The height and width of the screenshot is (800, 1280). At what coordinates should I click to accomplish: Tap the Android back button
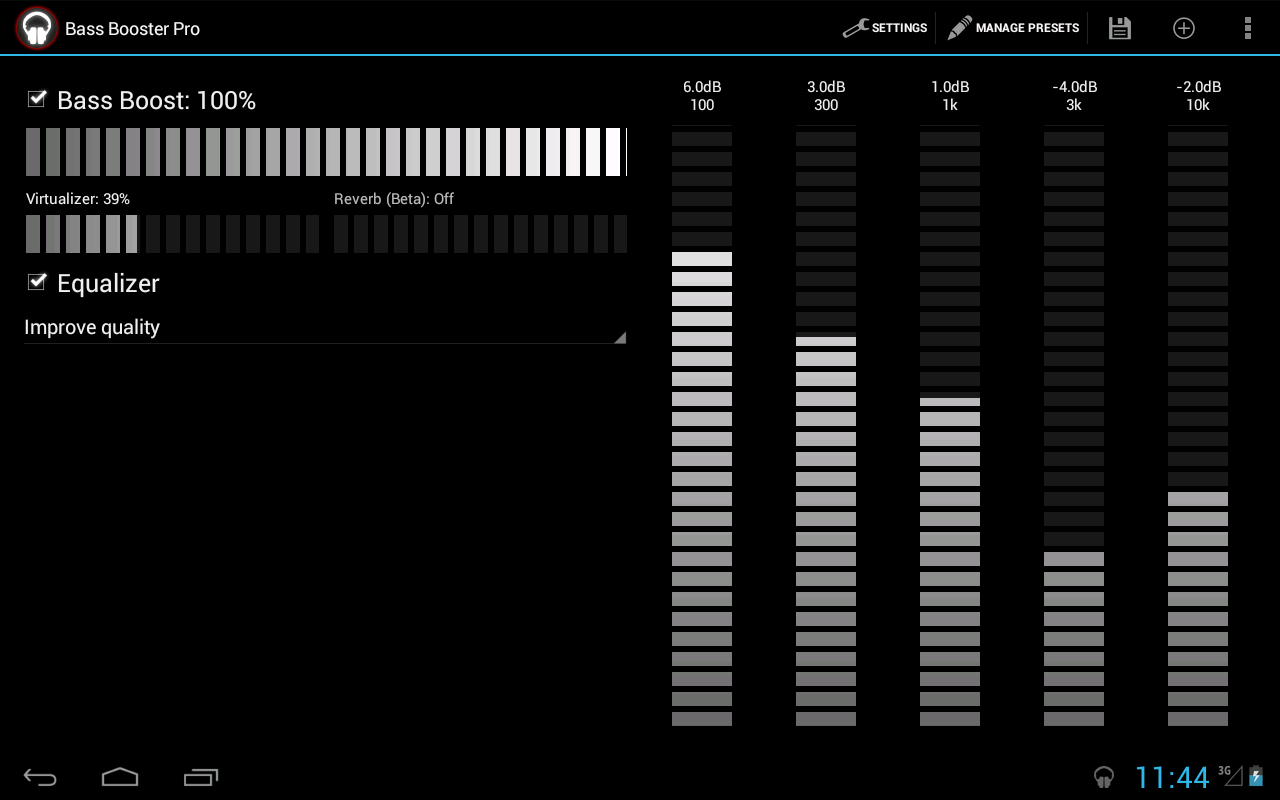(x=41, y=777)
